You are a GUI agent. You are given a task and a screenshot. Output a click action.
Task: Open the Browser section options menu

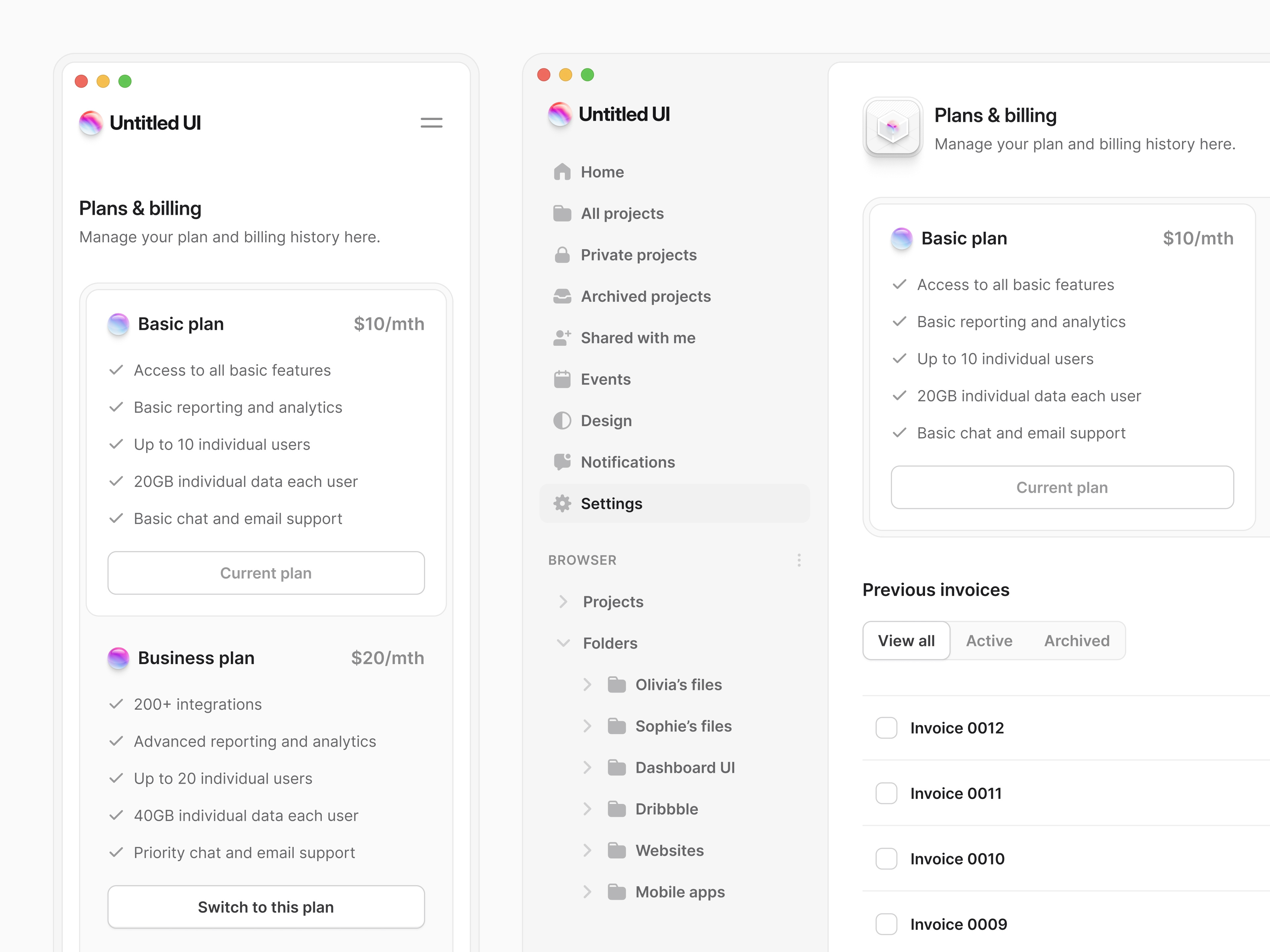799,560
